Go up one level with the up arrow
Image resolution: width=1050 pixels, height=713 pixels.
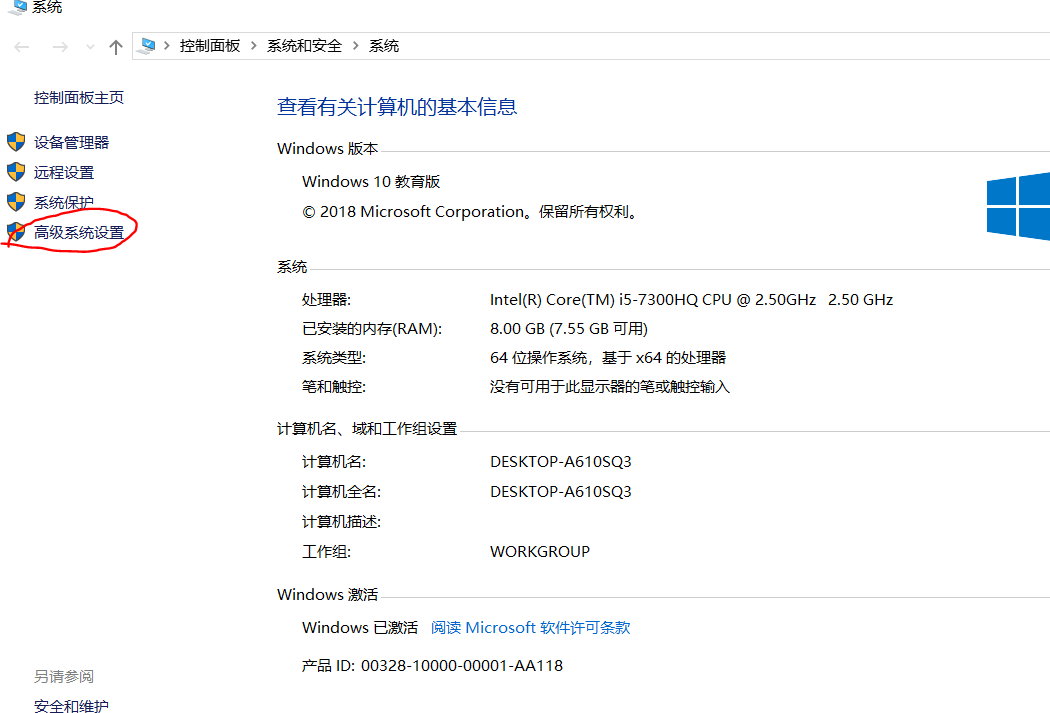coord(116,47)
